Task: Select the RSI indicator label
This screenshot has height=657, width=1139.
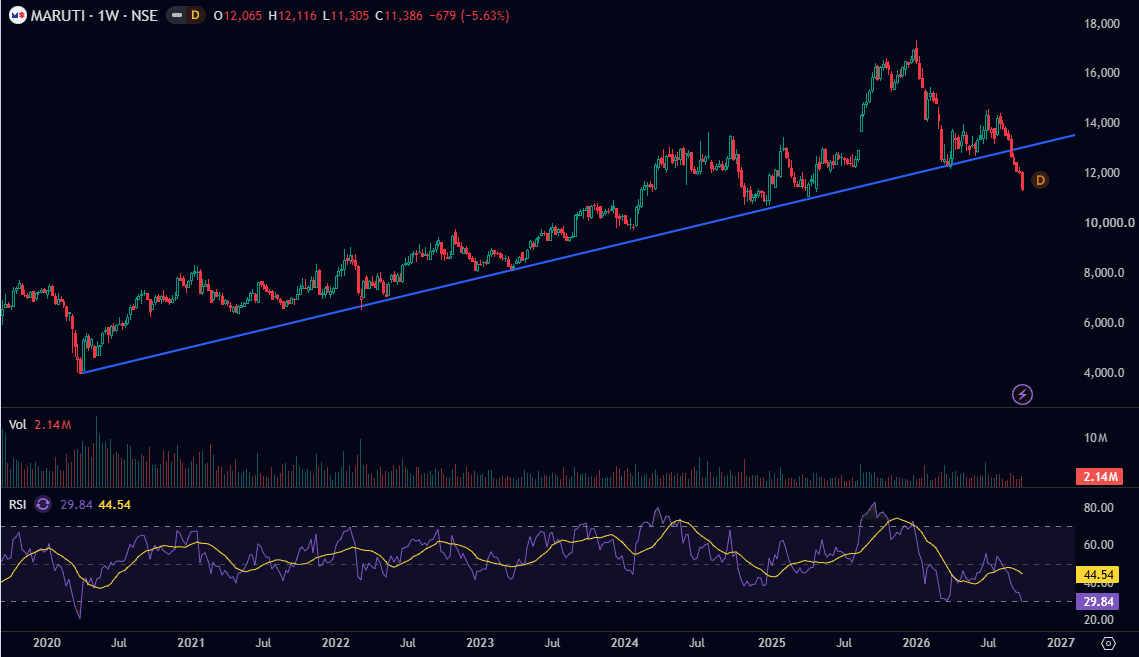Action: pyautogui.click(x=17, y=504)
